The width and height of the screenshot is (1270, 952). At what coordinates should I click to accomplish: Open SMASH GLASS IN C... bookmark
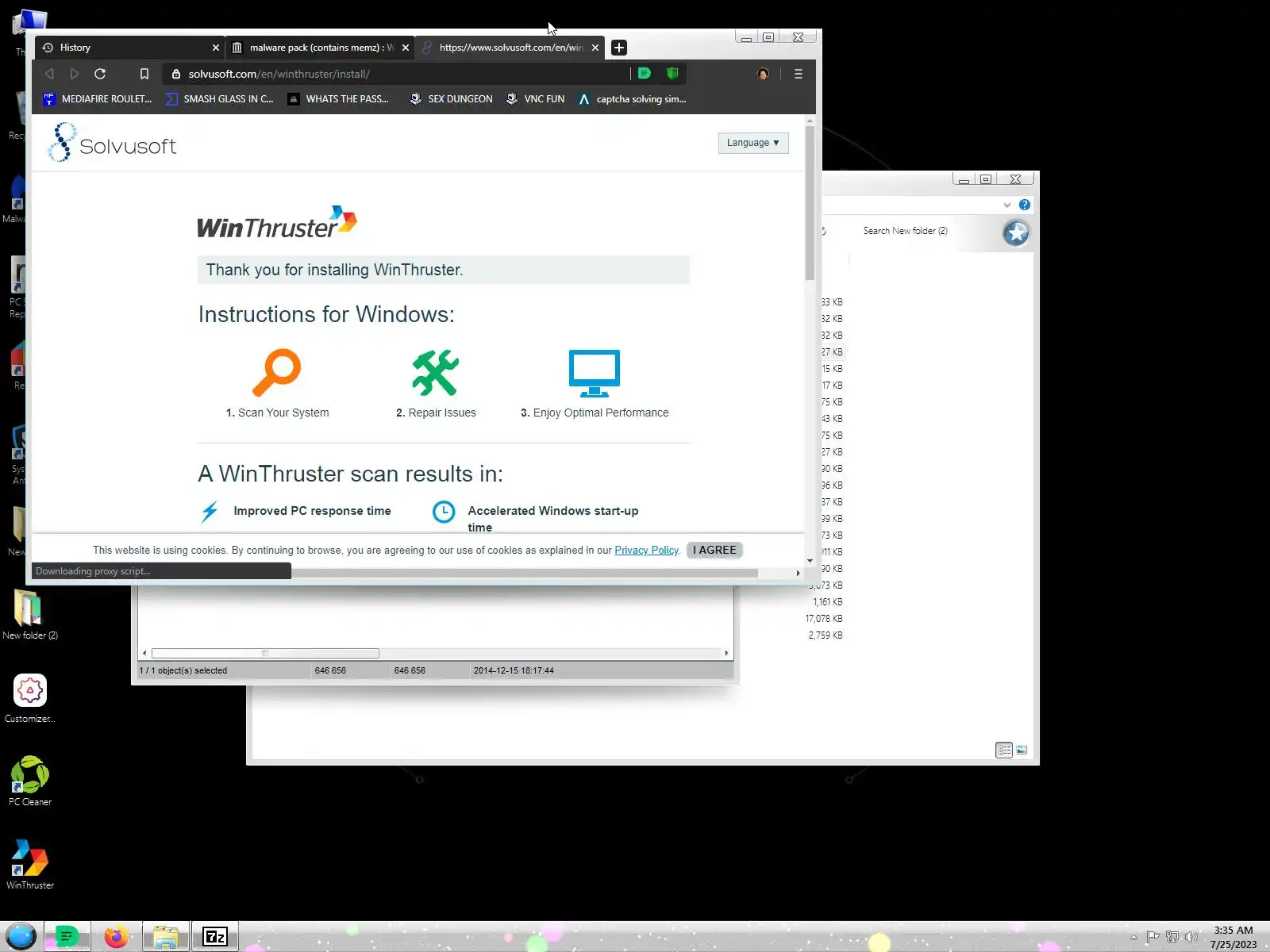point(220,99)
